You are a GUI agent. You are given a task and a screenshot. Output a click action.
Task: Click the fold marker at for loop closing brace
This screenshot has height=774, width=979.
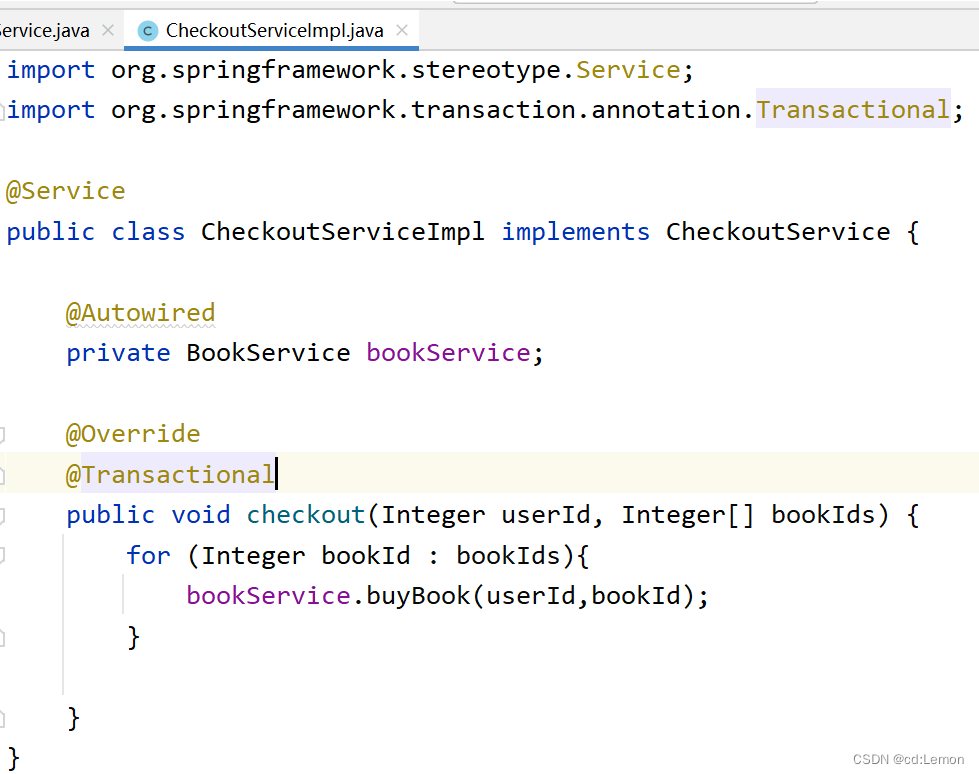(x=2, y=637)
